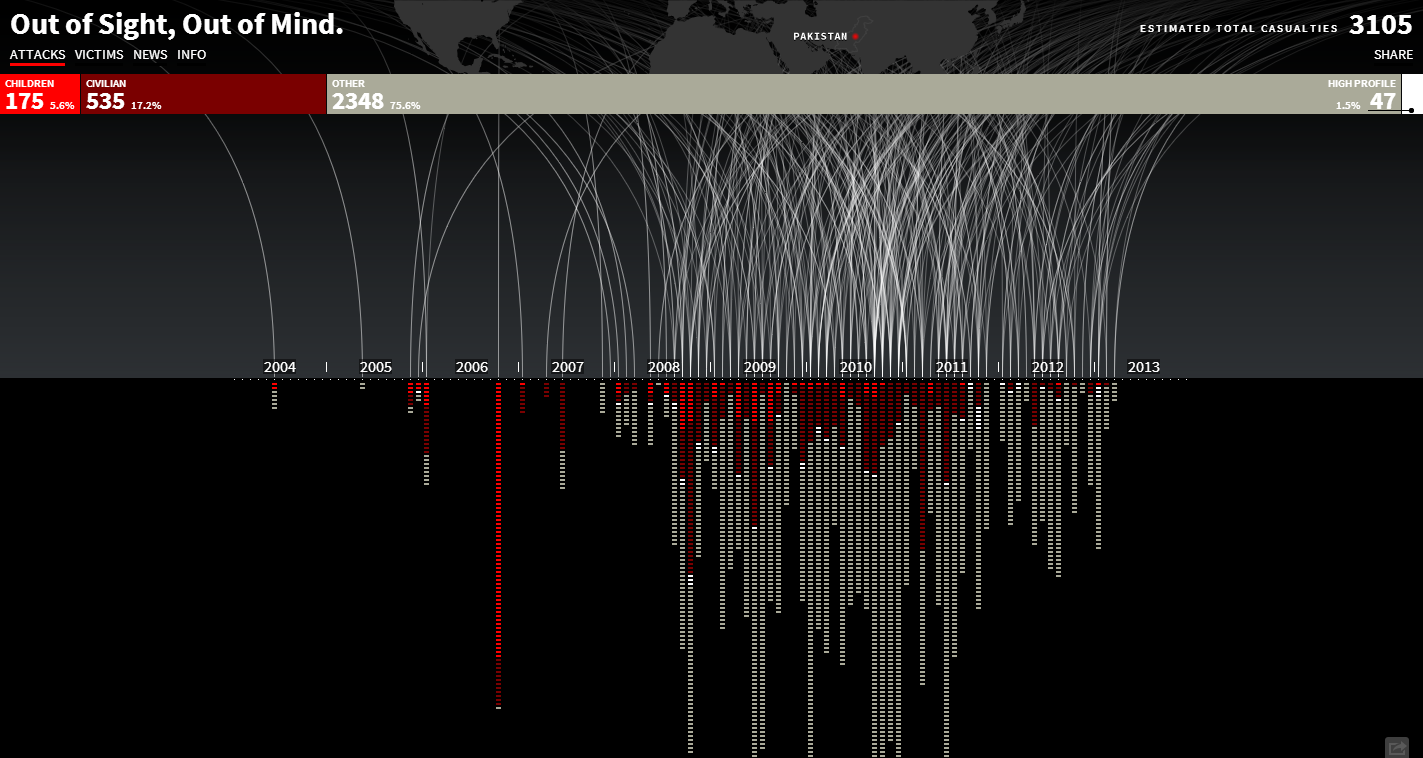The width and height of the screenshot is (1423, 758).
Task: Jump to 2006 on the timeline
Action: (x=472, y=367)
